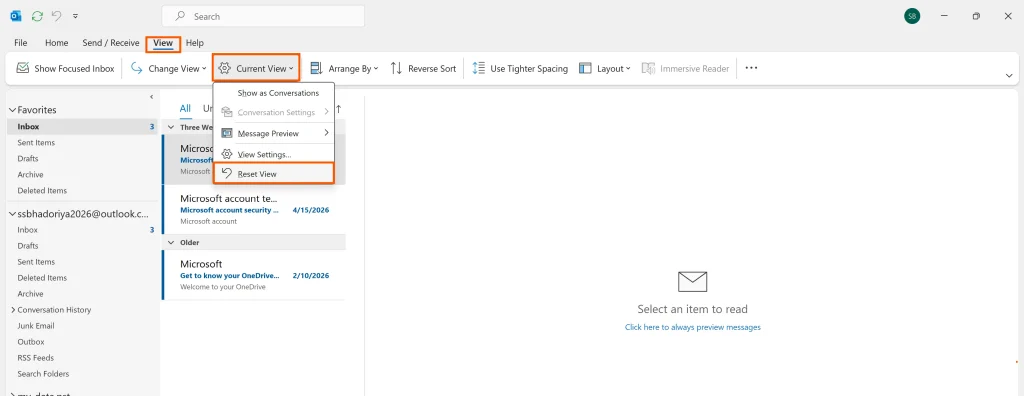
Task: Open the Microsoft account security email dated 4/15/2026
Action: [254, 209]
